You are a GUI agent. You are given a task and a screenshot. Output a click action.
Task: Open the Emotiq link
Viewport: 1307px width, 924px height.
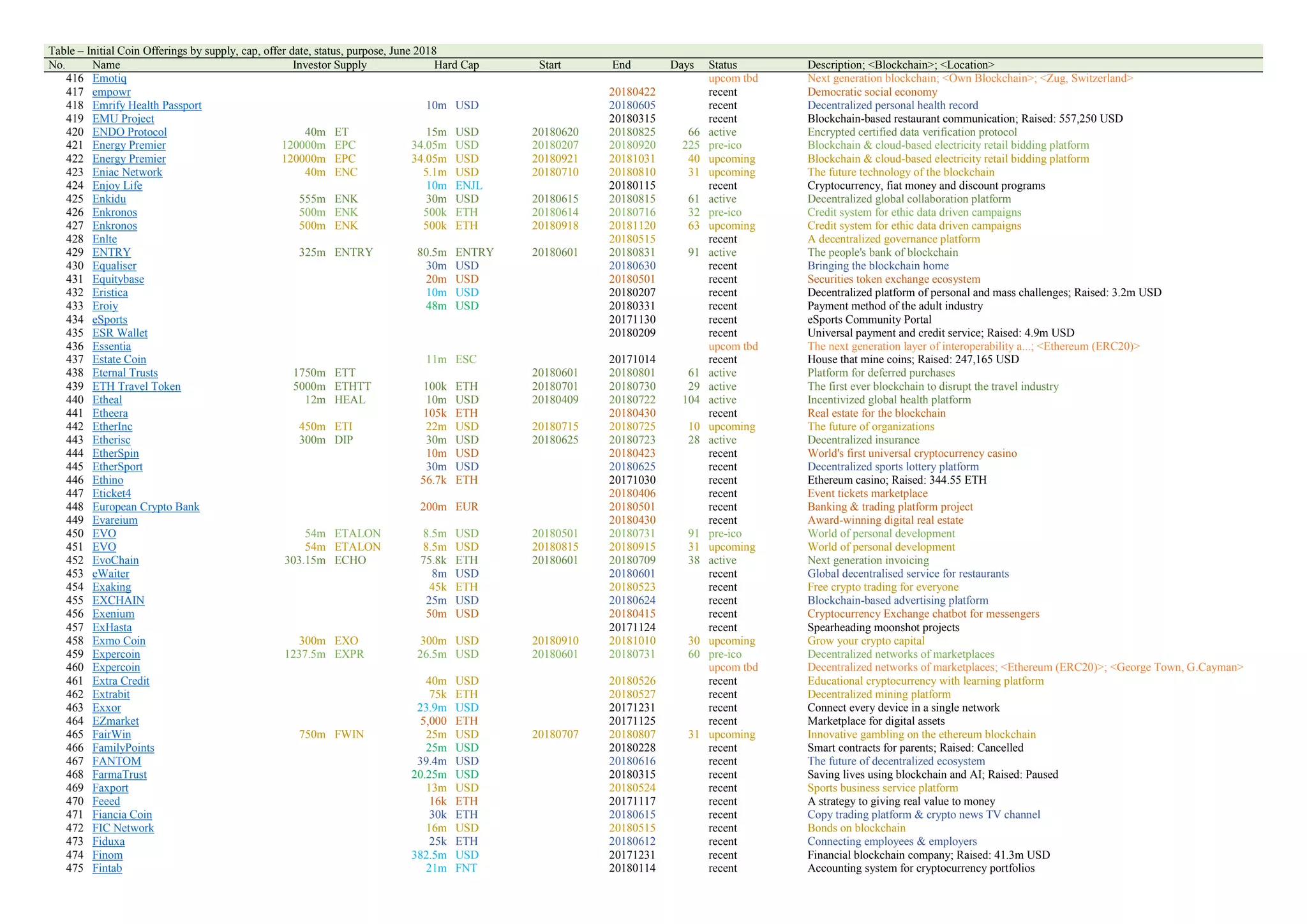tap(109, 78)
